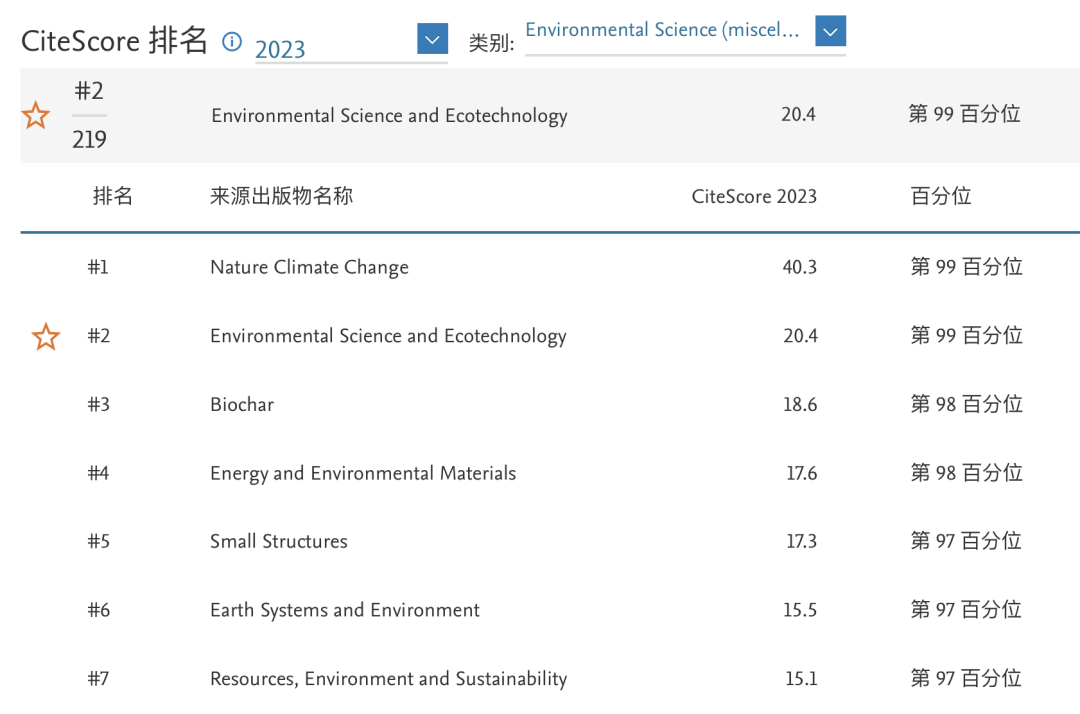Screen dimensions: 1080x714
Task: Favorite the Nature Climate Change journal row
Action: 45,267
